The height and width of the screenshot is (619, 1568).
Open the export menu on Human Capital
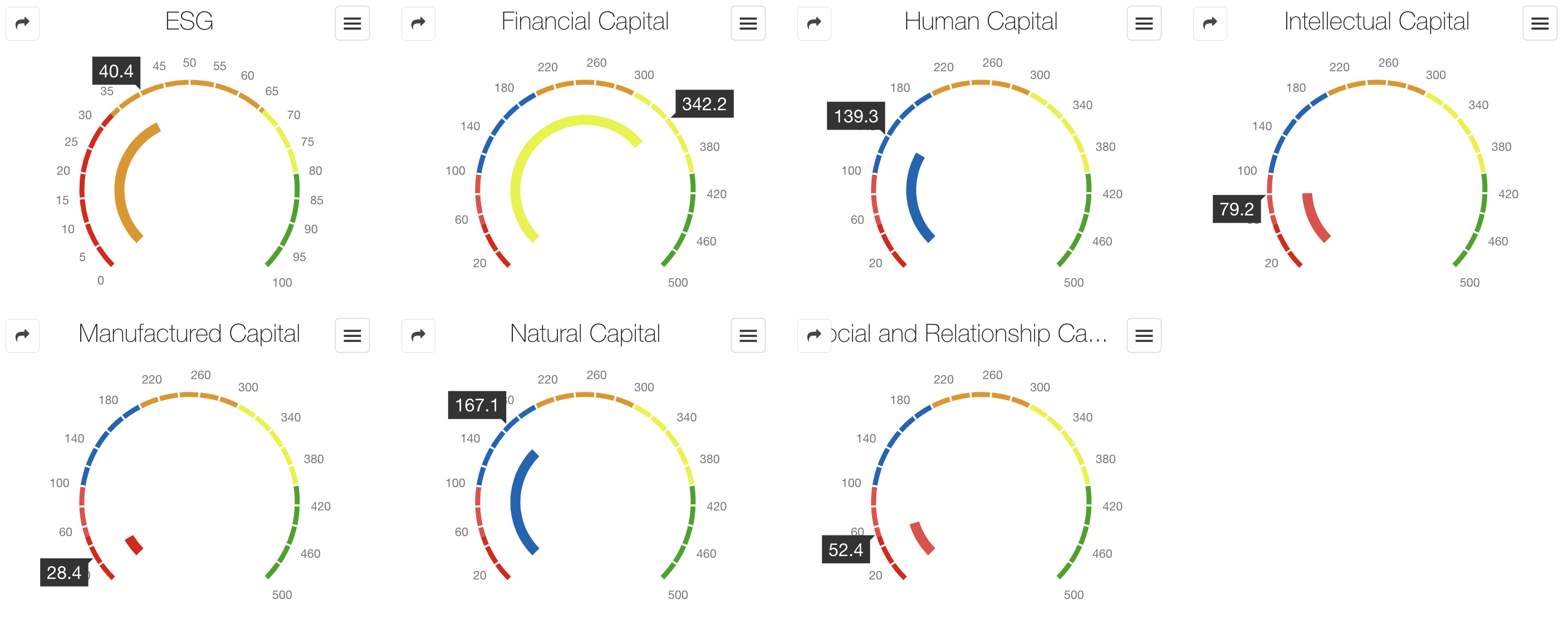(1144, 23)
